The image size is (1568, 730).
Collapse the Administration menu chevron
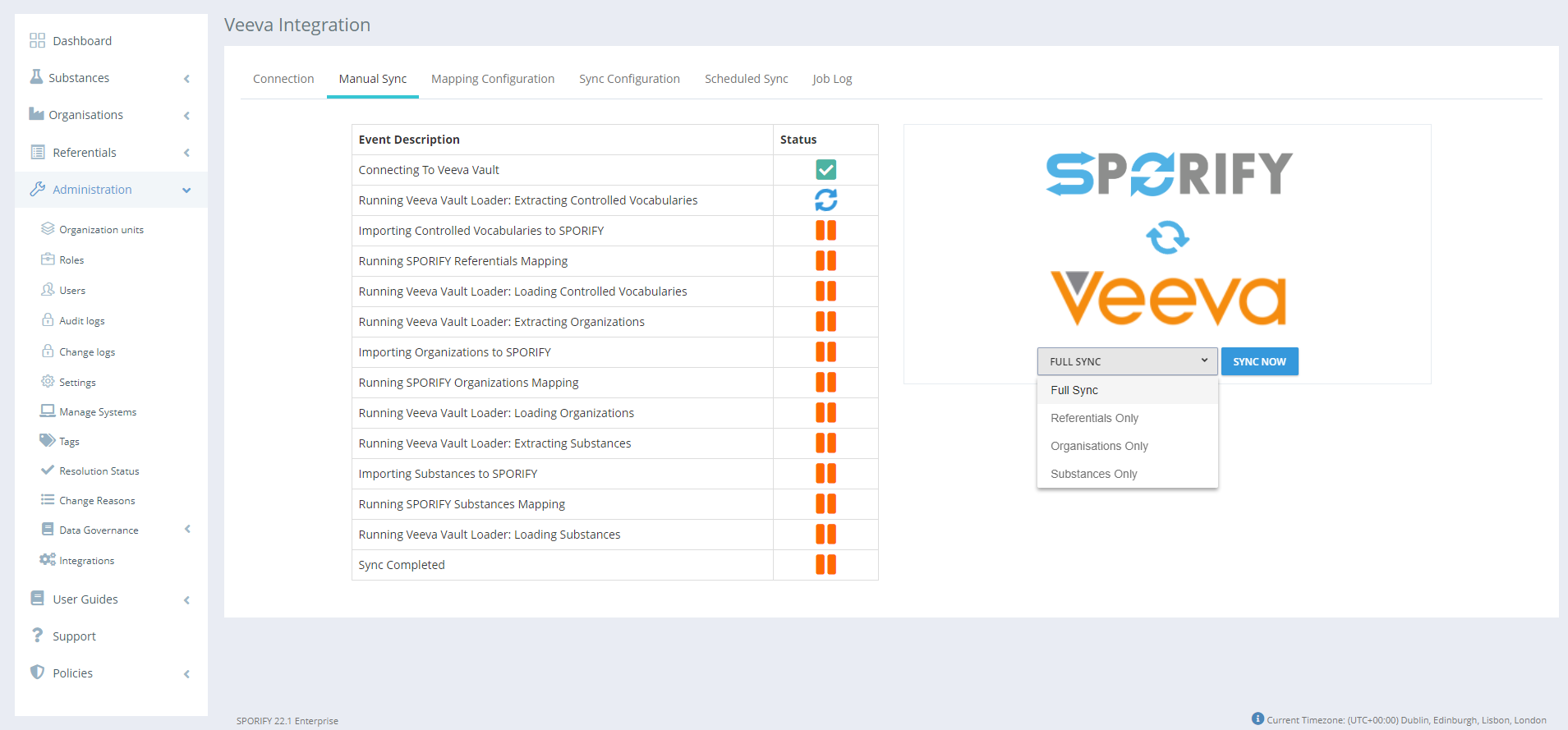tap(186, 191)
